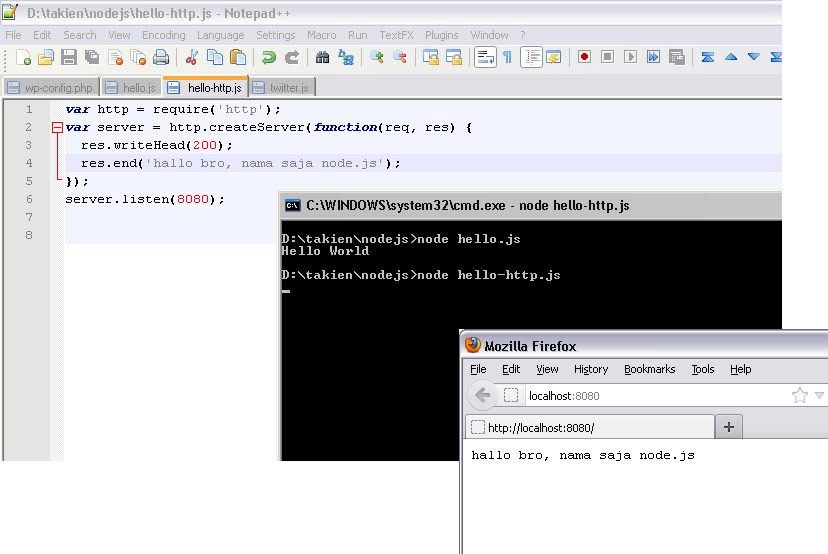This screenshot has width=828, height=554.
Task: Switch to the wp-config.php tab
Action: [x=51, y=88]
